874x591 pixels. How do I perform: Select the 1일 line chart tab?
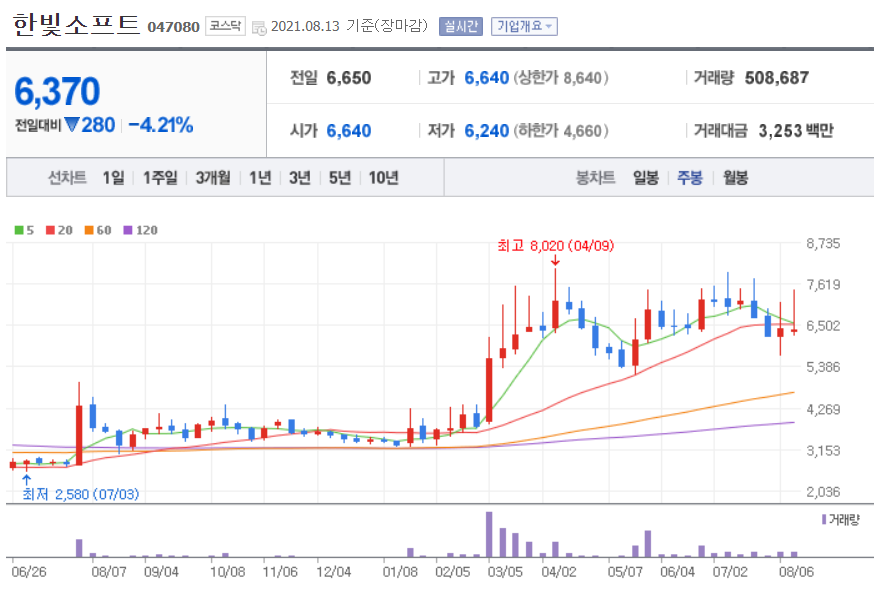coord(114,178)
